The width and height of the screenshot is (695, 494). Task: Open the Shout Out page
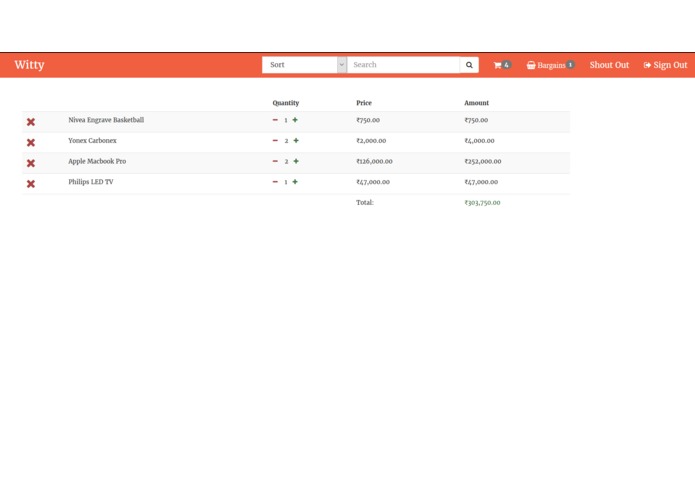coord(609,65)
